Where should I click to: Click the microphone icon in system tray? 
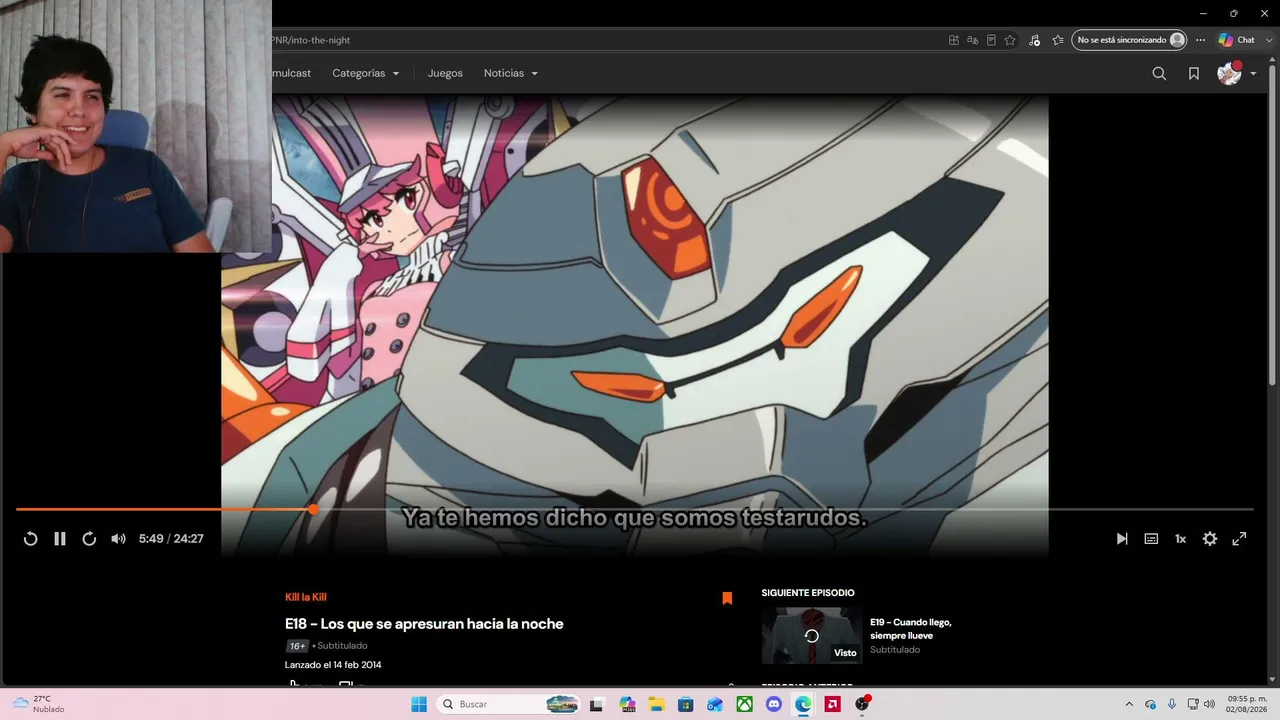point(1172,704)
